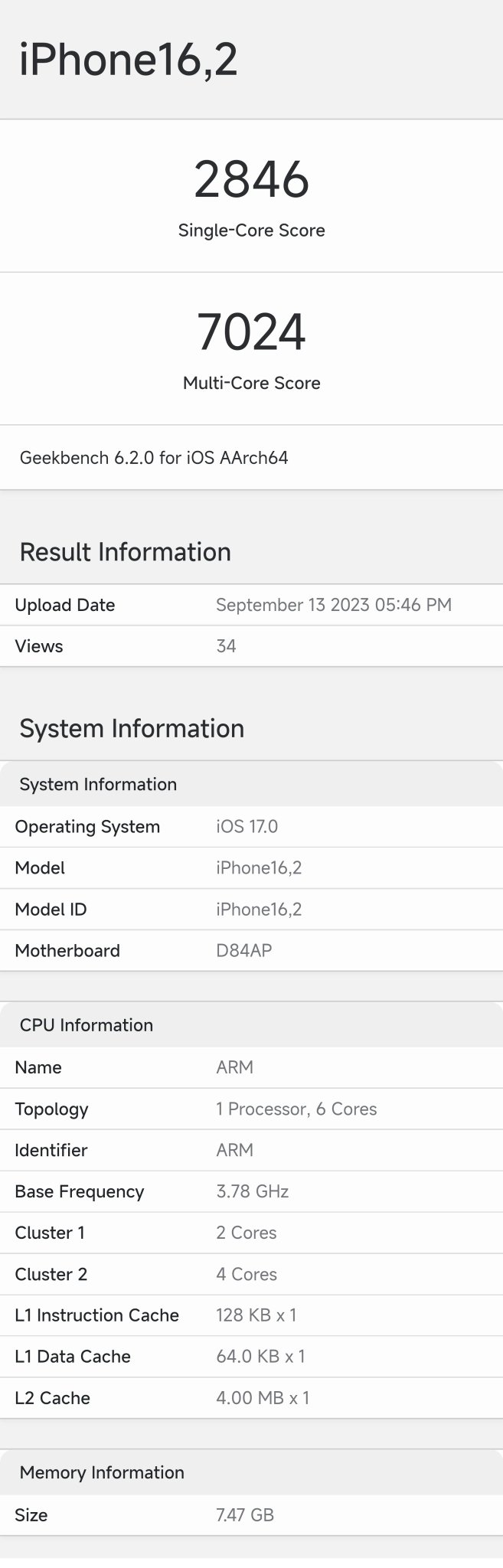Click the 7024 multi-core score

[251, 332]
